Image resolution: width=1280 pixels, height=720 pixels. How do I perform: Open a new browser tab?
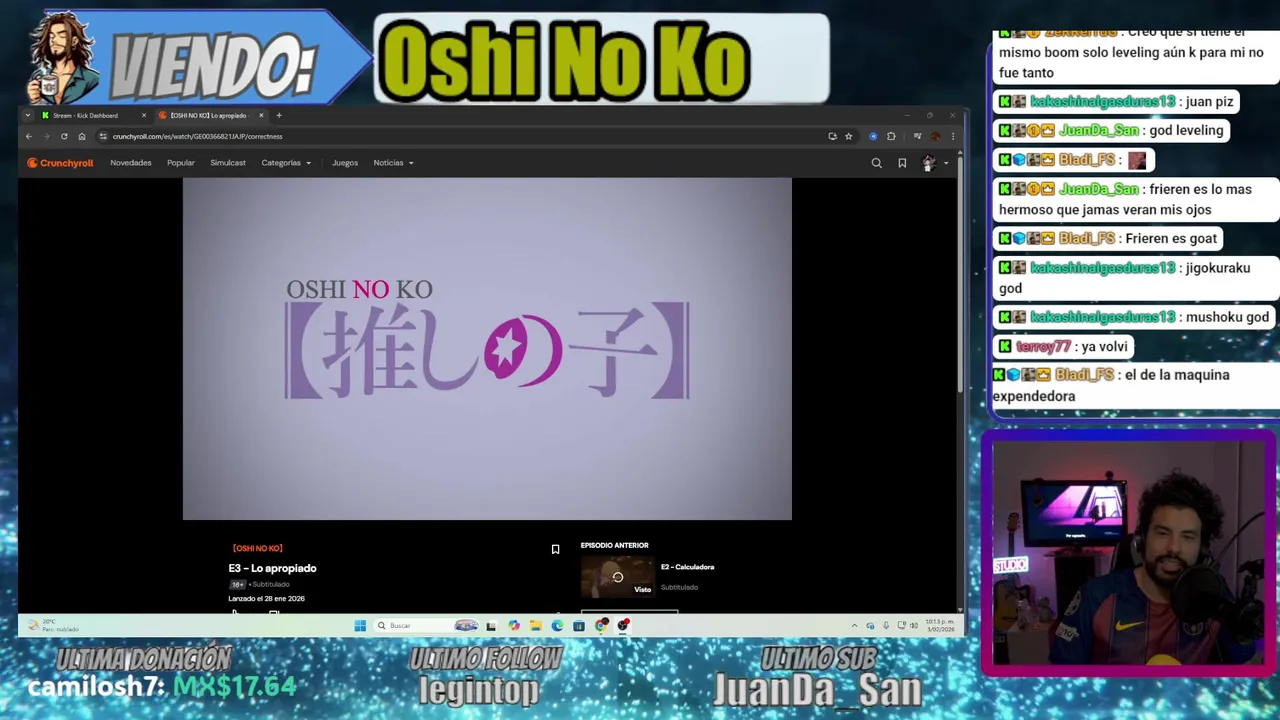tap(279, 115)
